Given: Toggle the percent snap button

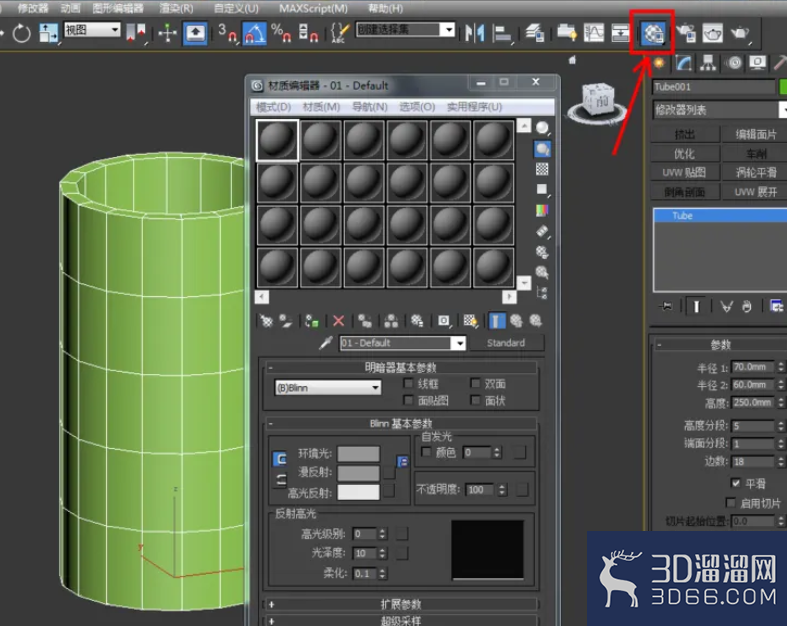Looking at the screenshot, I should pyautogui.click(x=281, y=33).
